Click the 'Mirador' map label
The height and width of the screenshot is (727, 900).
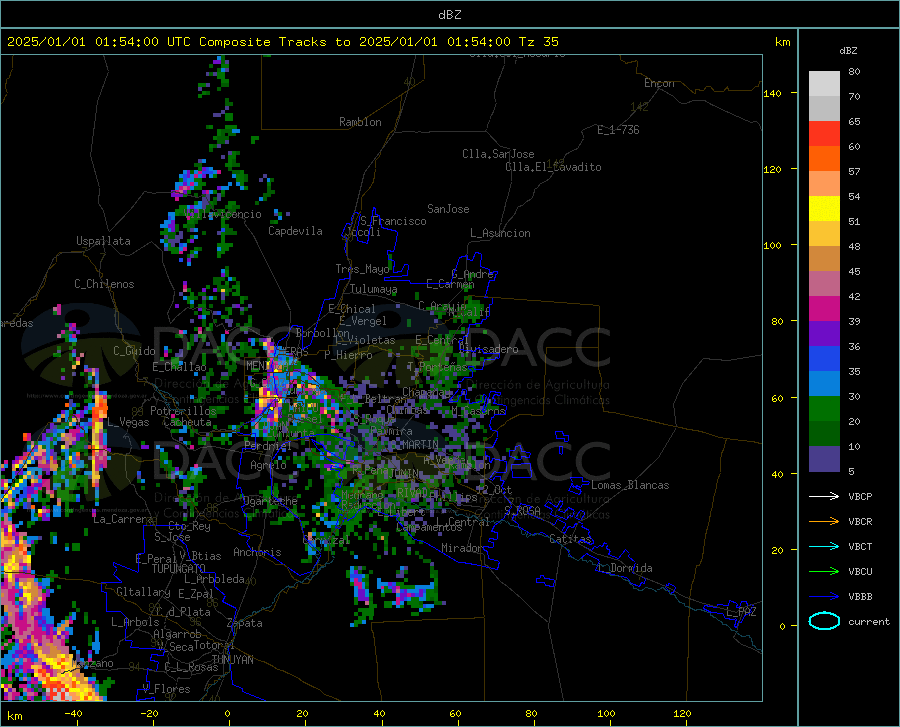click(x=462, y=548)
